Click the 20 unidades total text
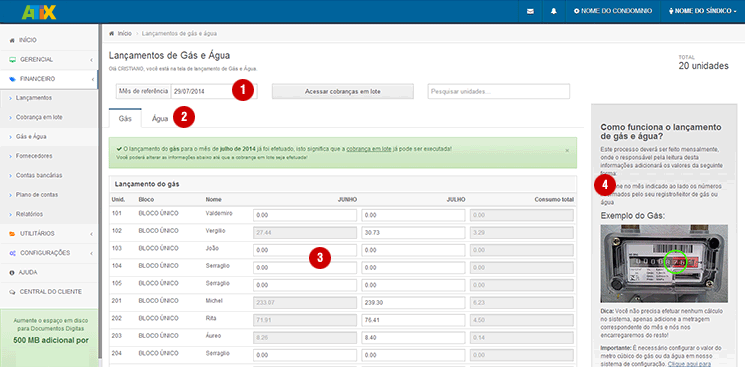745x367 pixels. point(703,66)
